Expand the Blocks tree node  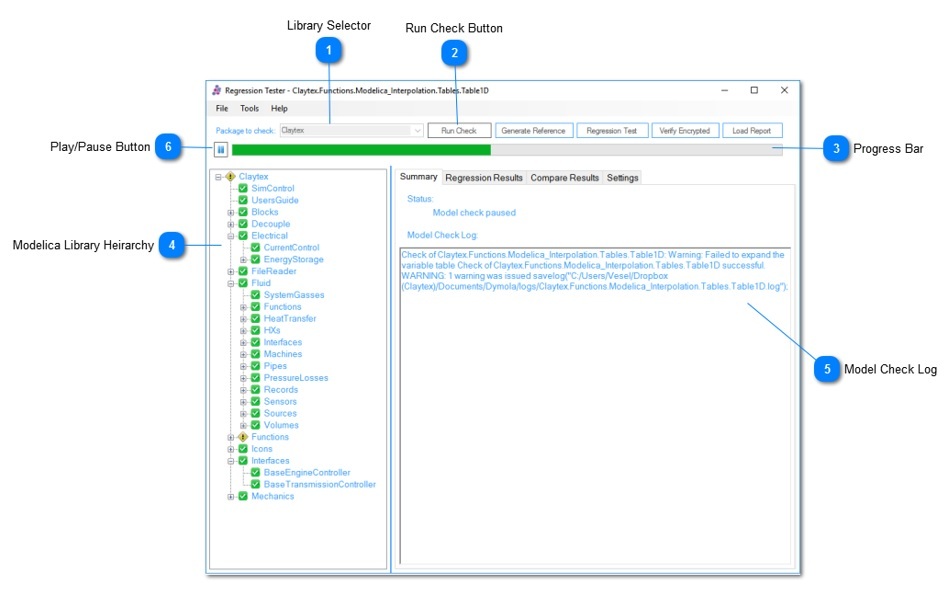tap(230, 212)
